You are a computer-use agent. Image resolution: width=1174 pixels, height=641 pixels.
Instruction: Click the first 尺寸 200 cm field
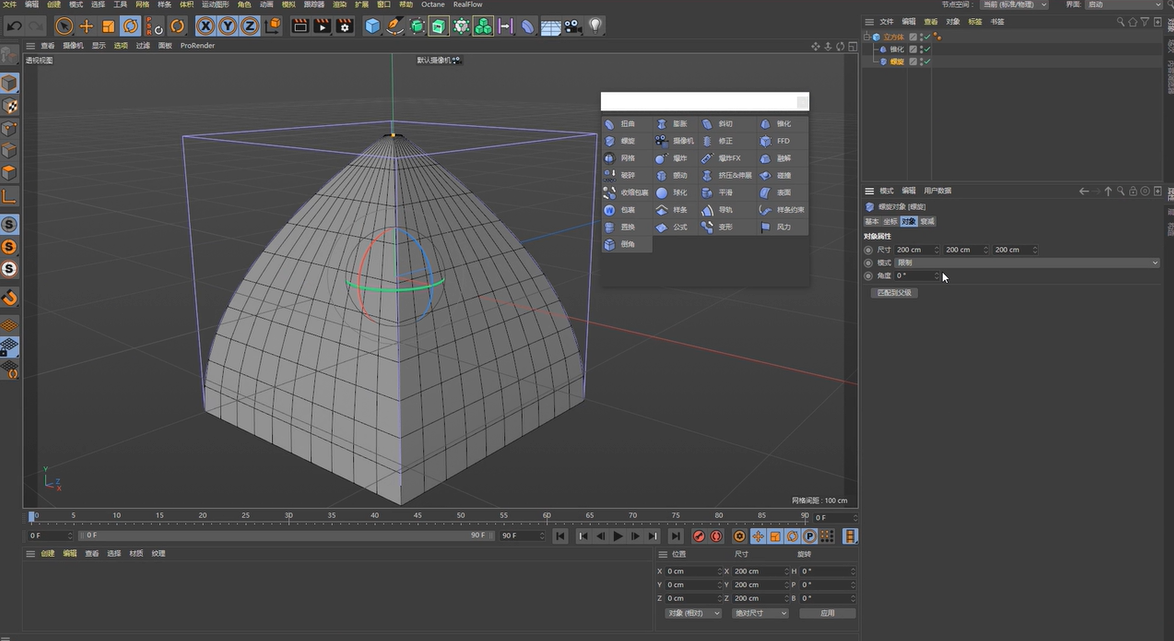(917, 250)
